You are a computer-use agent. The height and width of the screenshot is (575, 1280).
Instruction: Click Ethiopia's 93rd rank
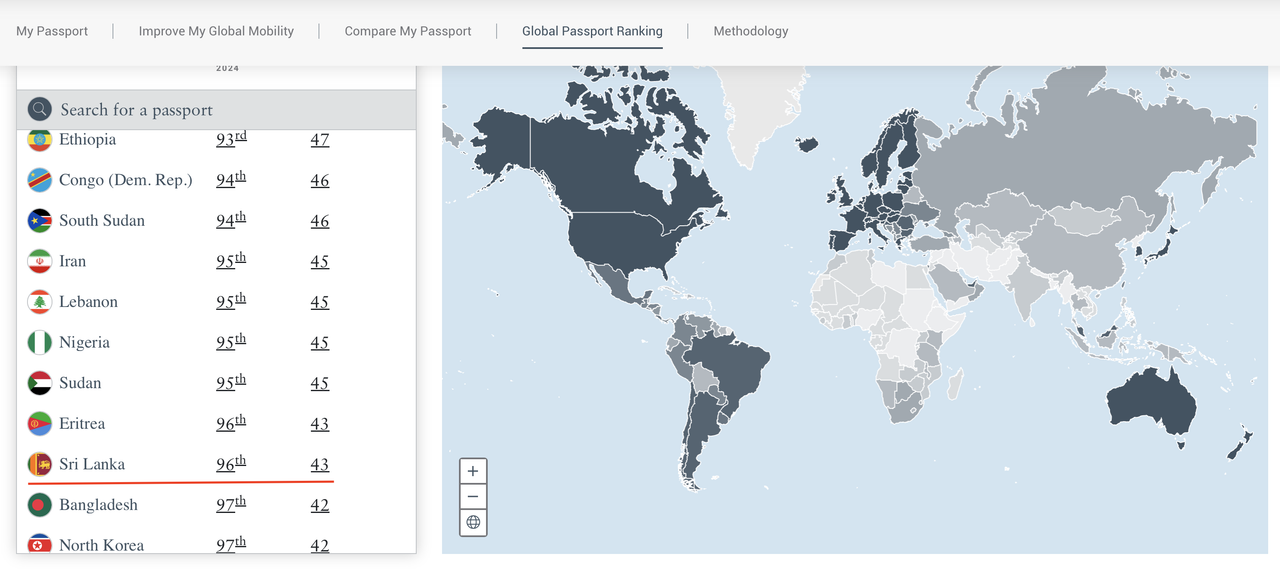(231, 139)
